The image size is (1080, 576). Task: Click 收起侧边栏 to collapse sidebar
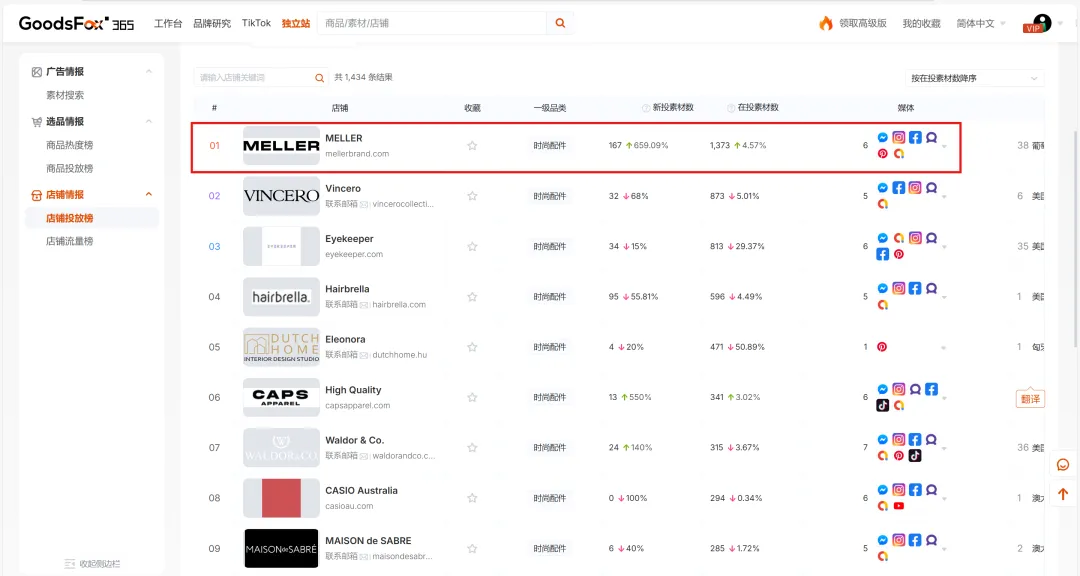(92, 564)
